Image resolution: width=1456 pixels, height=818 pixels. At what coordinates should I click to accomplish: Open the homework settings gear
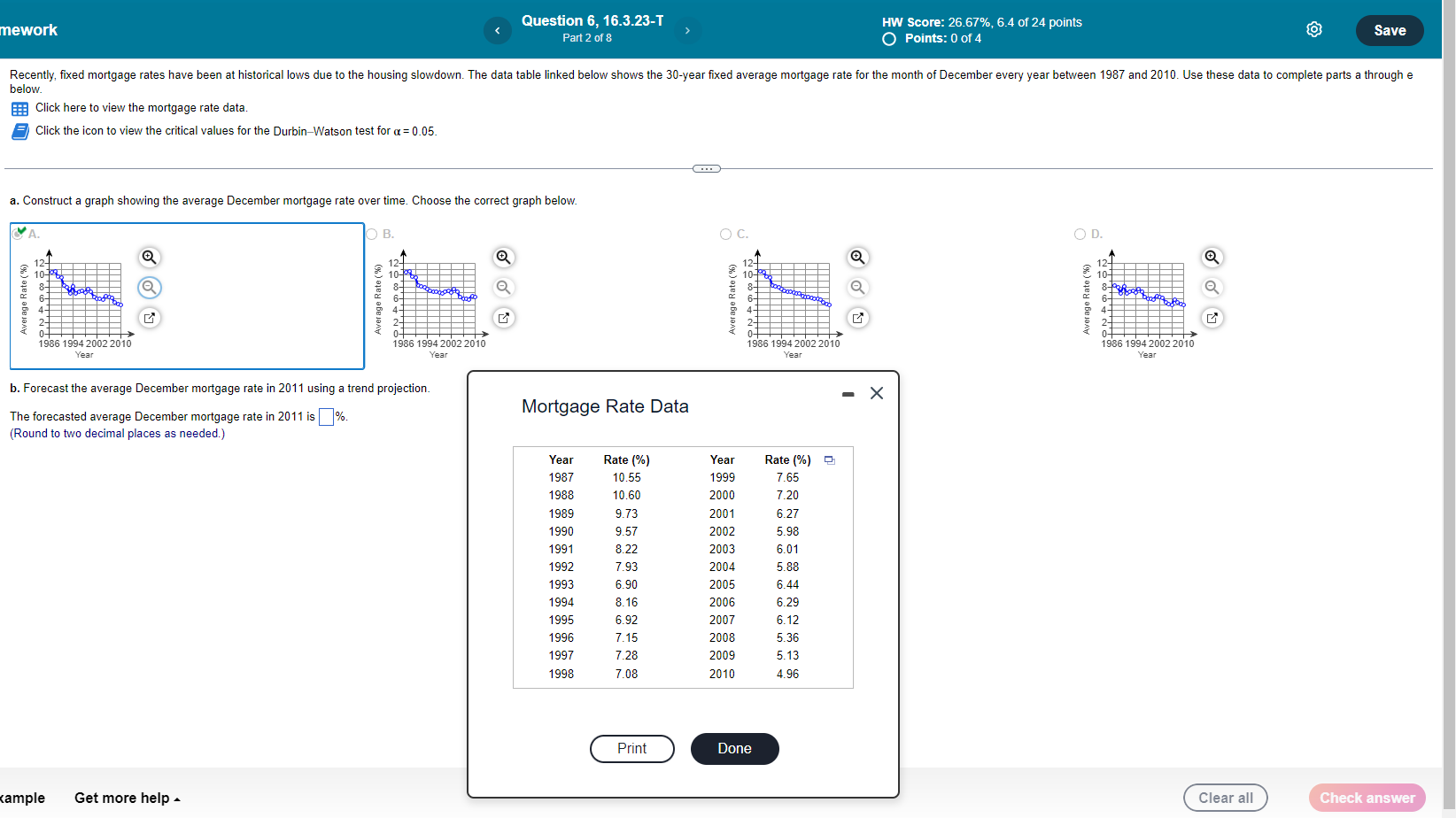pyautogui.click(x=1313, y=29)
